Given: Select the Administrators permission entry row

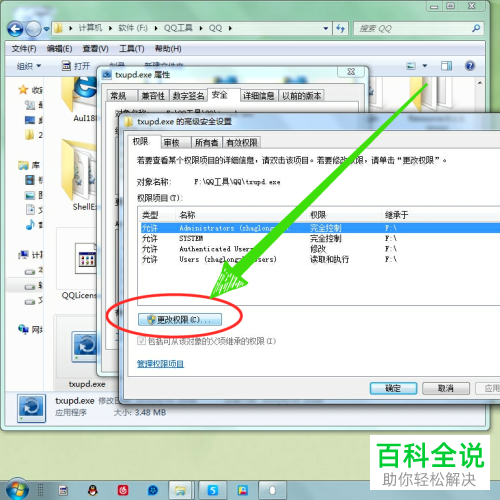Looking at the screenshot, I should pos(320,228).
